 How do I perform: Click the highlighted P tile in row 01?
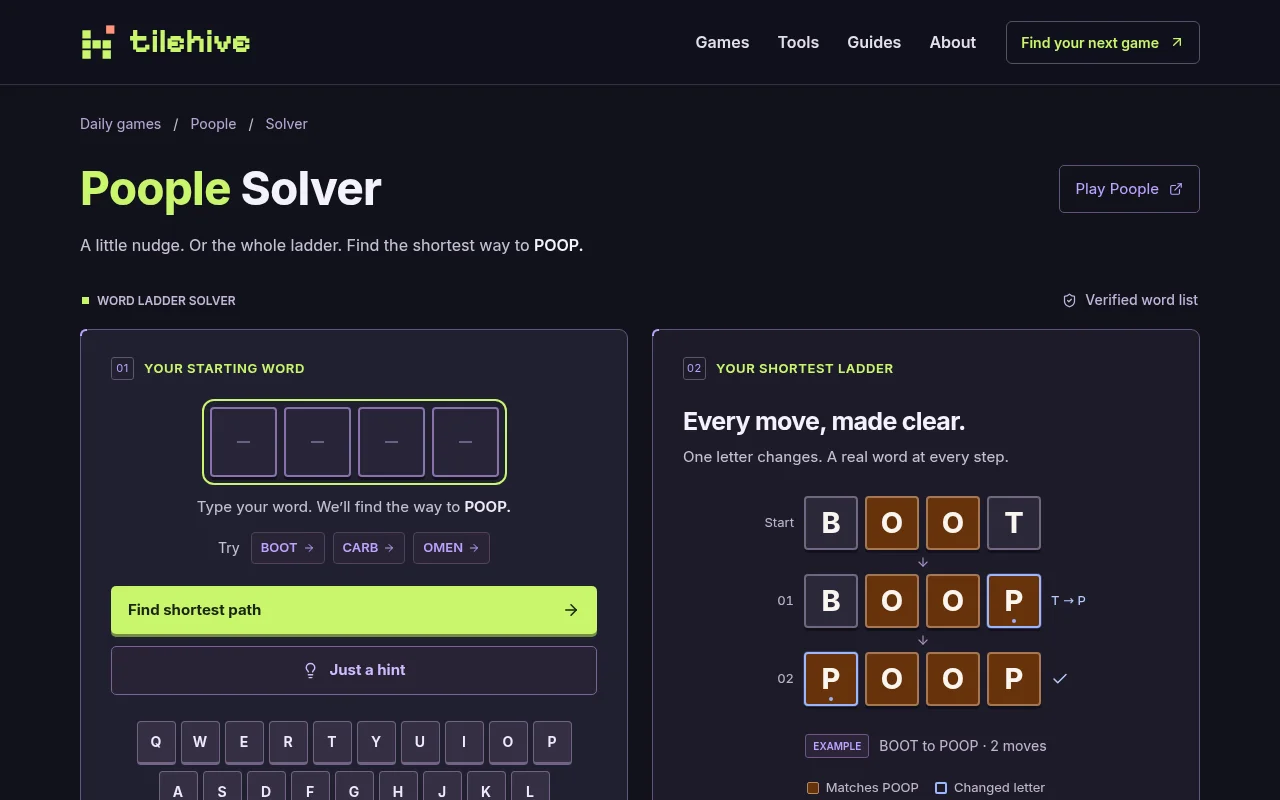point(1014,601)
